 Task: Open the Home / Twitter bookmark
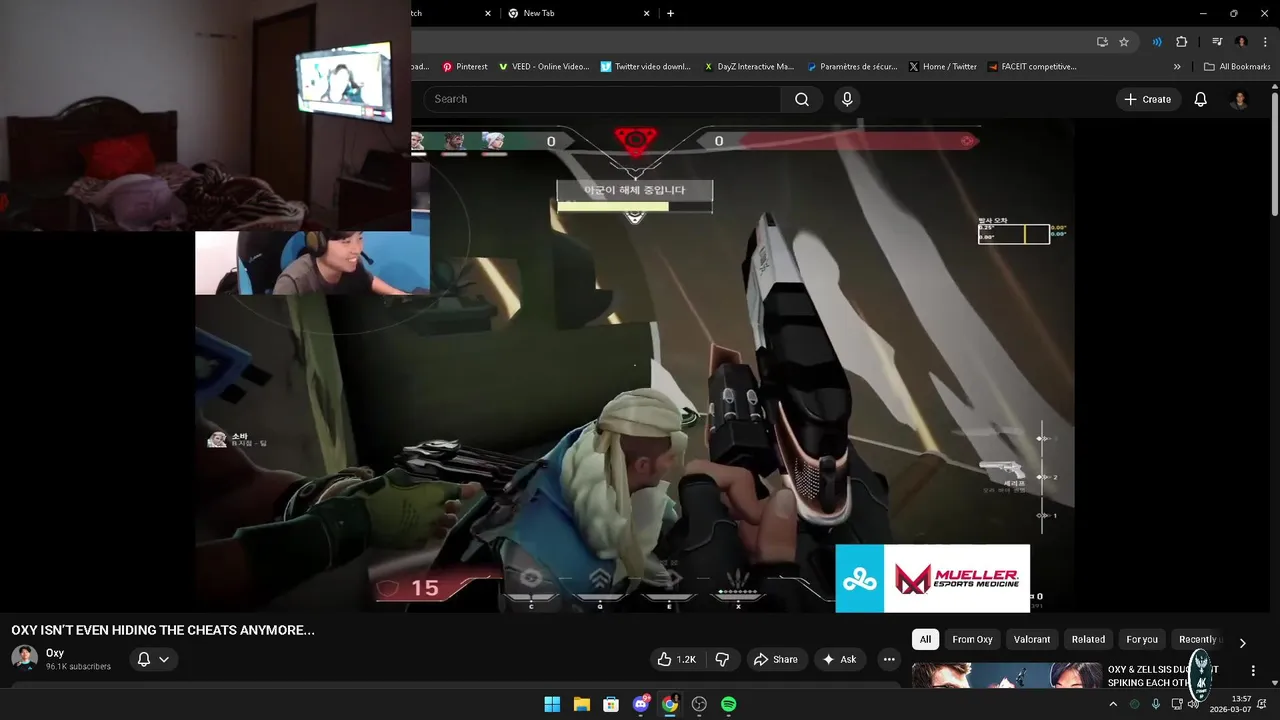pos(943,67)
